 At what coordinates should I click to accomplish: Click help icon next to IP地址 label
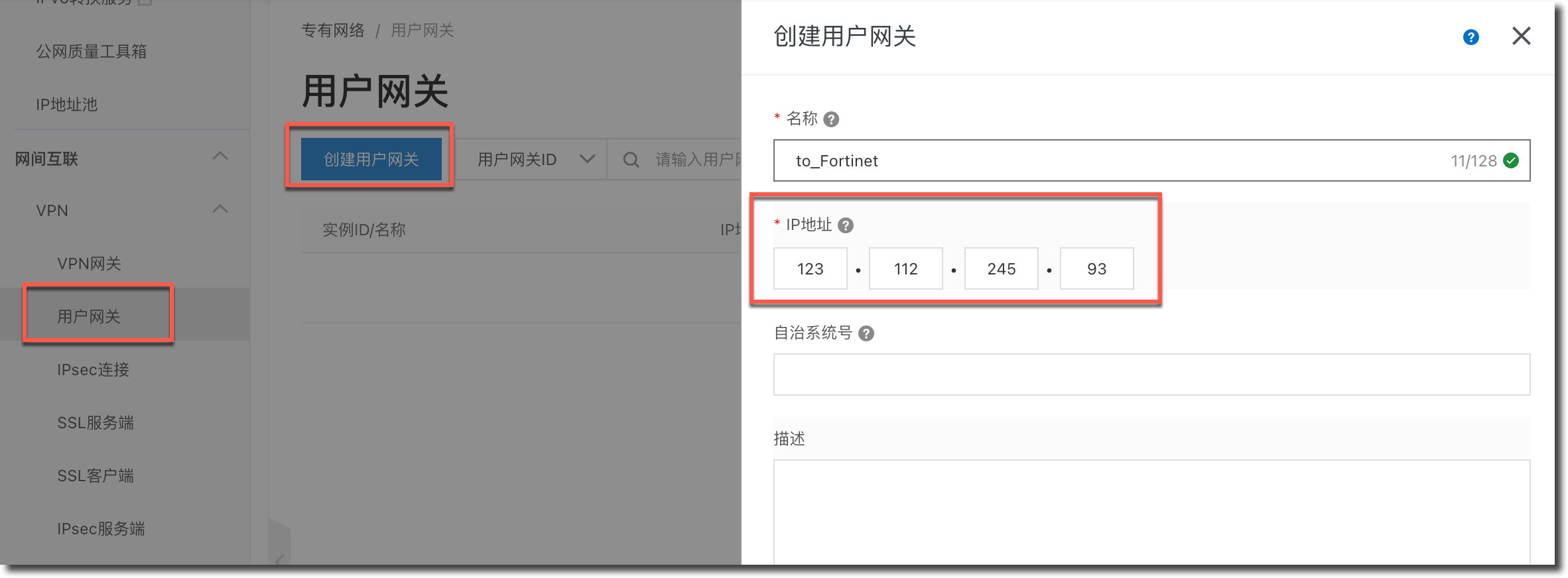tap(845, 225)
